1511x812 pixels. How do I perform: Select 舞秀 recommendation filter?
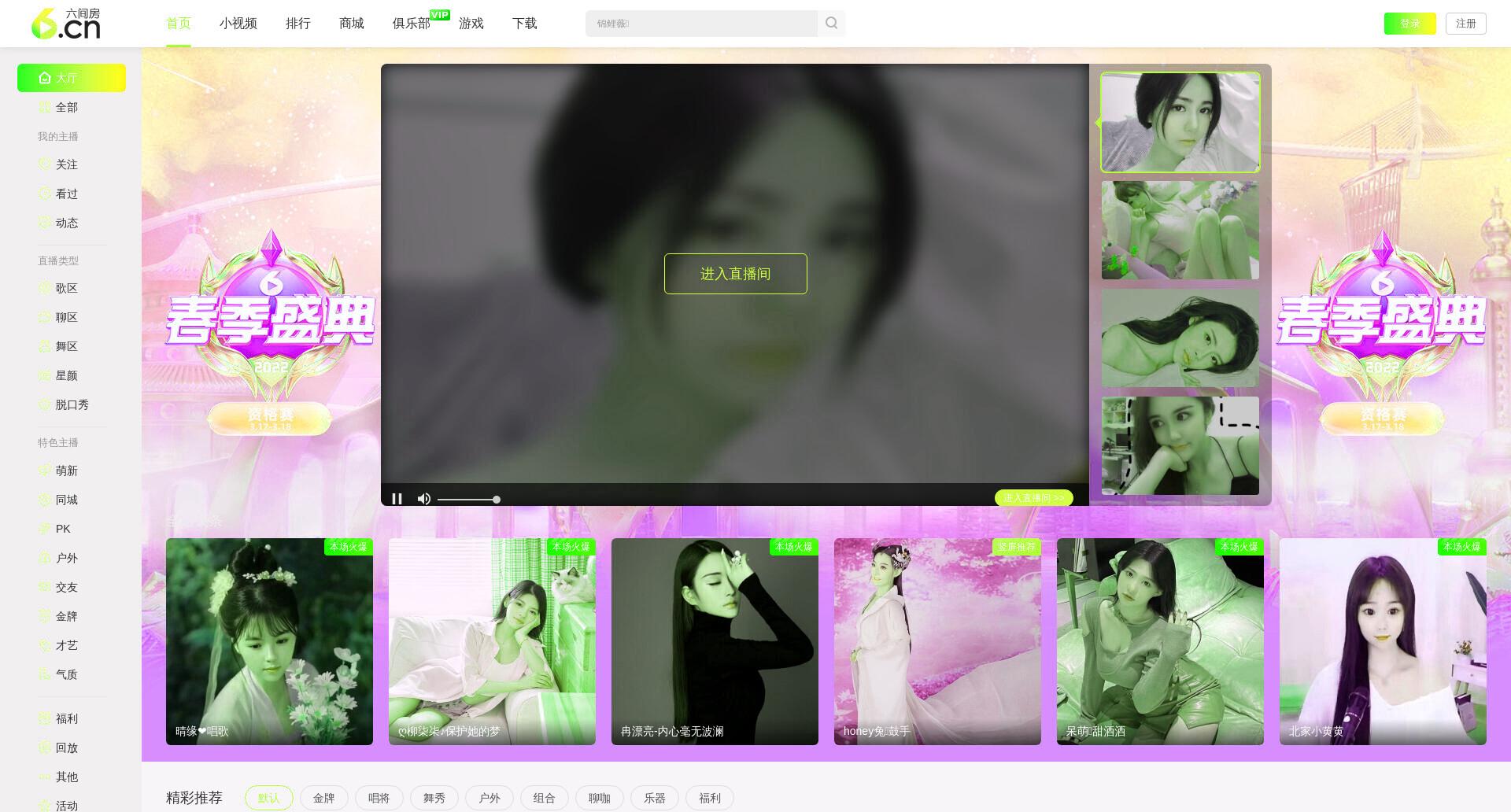pyautogui.click(x=434, y=798)
